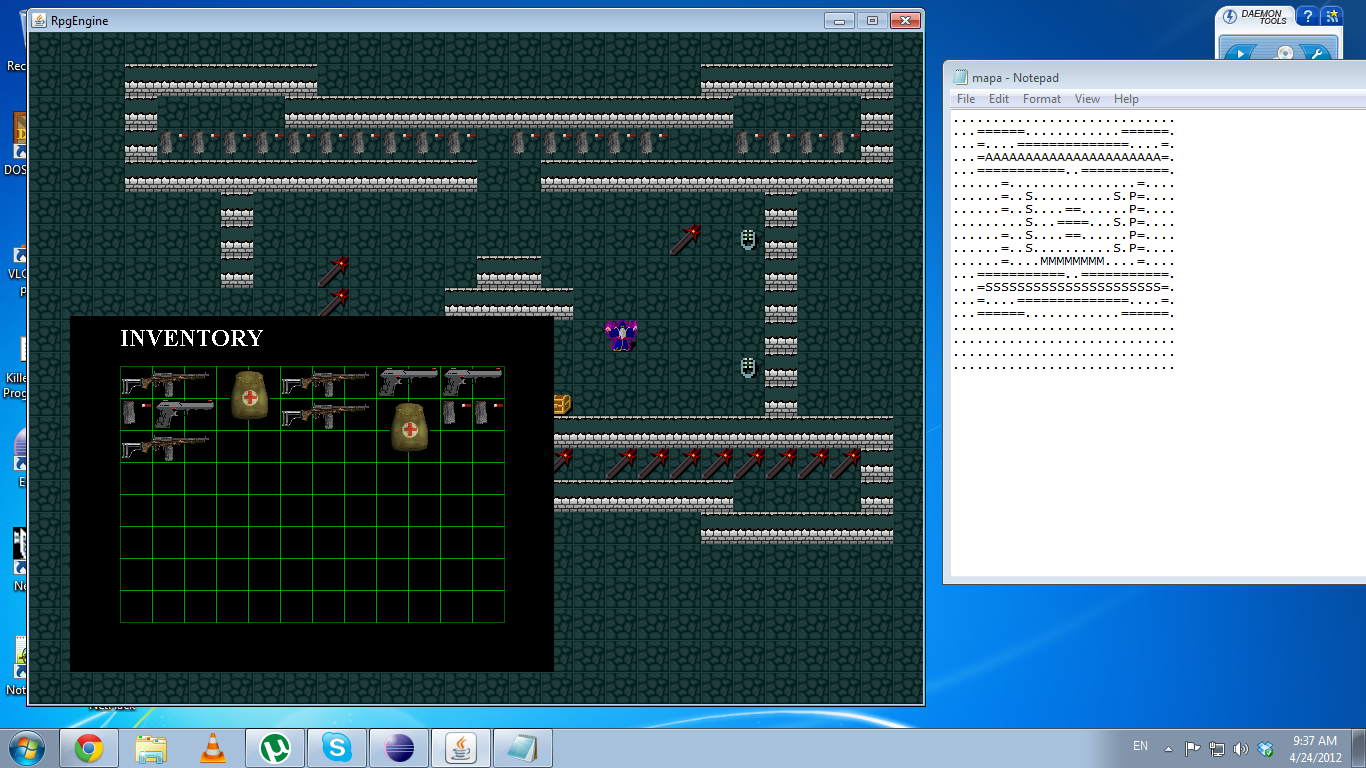
Task: Open the Edit menu in Notepad
Action: click(999, 99)
